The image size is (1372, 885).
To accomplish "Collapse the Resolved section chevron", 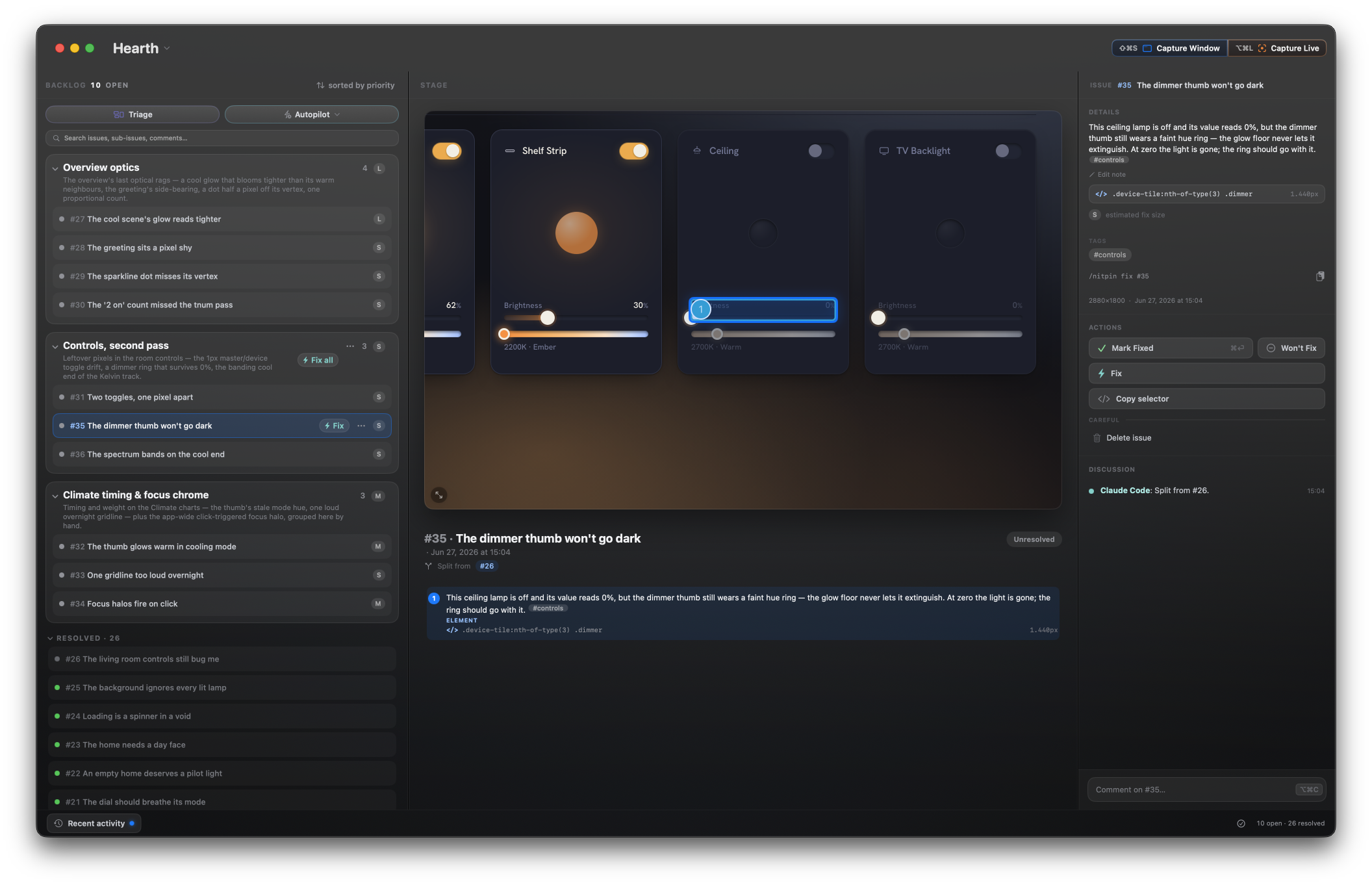I will (51, 638).
